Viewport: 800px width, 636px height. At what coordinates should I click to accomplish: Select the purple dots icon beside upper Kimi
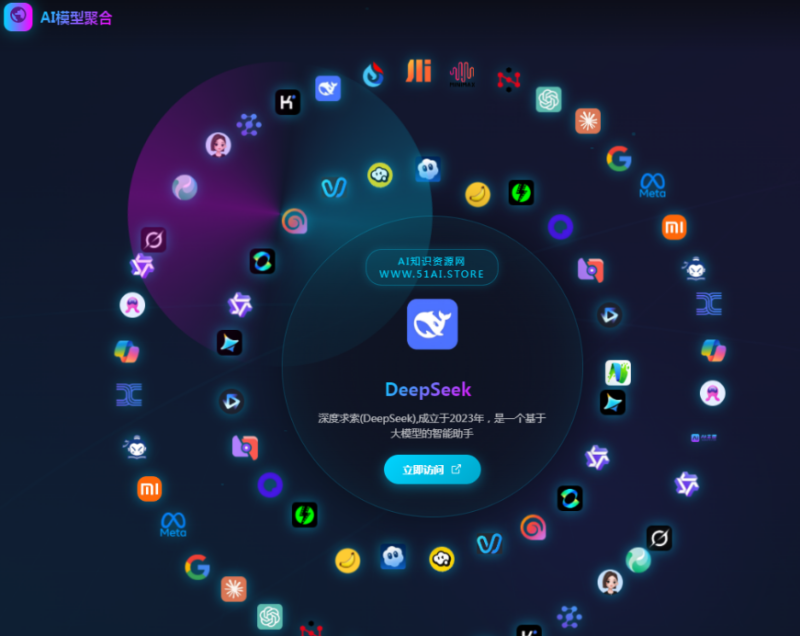249,125
